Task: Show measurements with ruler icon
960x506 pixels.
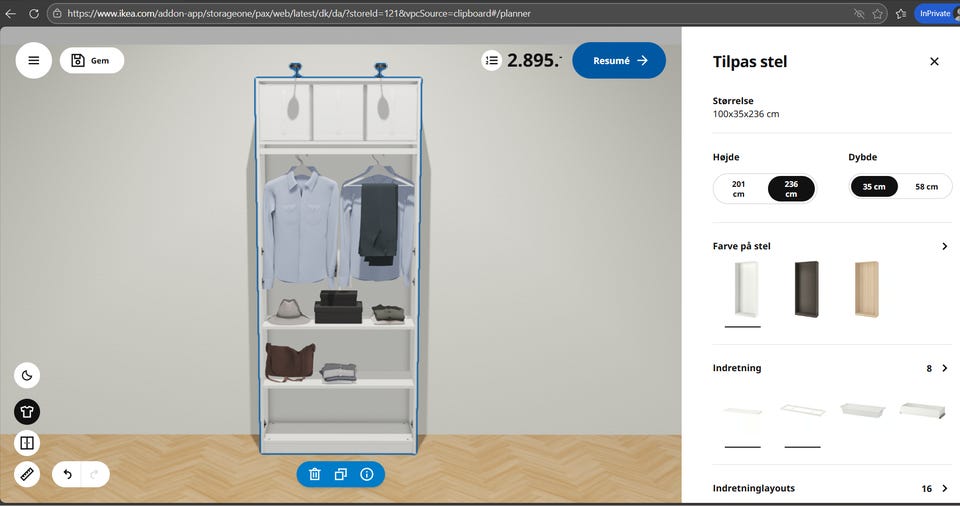Action: coord(27,474)
